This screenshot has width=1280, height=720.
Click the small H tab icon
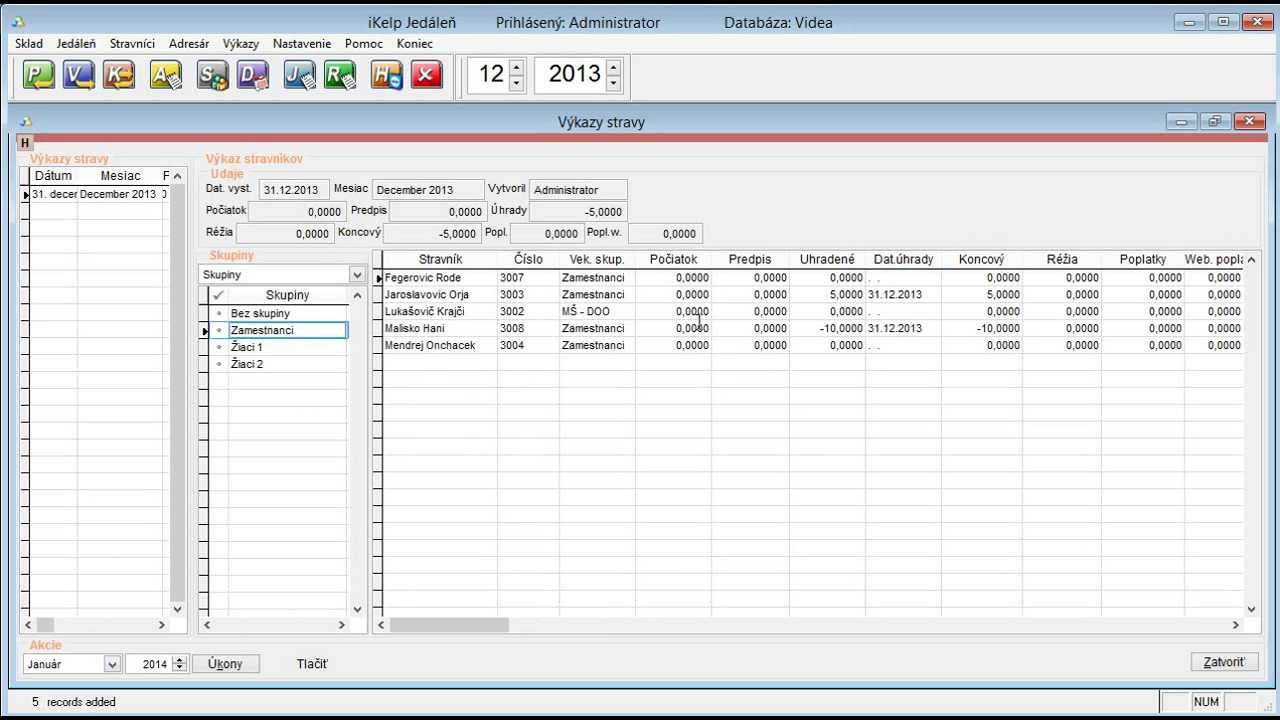pyautogui.click(x=26, y=143)
